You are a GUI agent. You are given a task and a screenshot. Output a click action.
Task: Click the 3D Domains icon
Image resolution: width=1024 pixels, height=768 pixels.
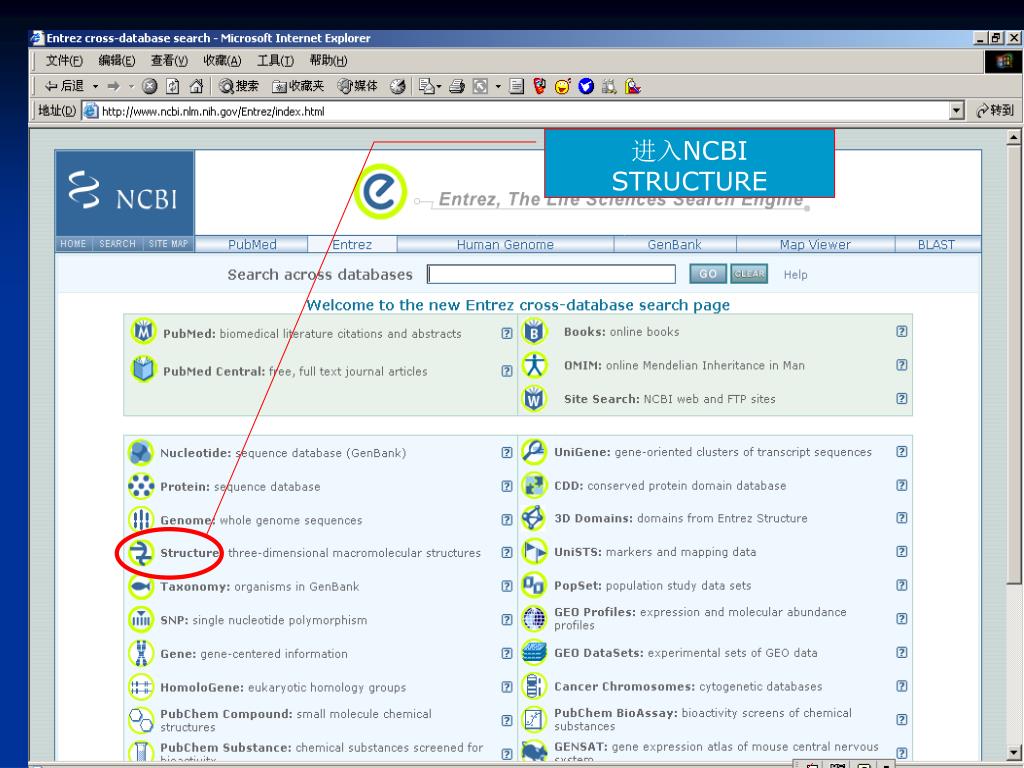(x=534, y=518)
